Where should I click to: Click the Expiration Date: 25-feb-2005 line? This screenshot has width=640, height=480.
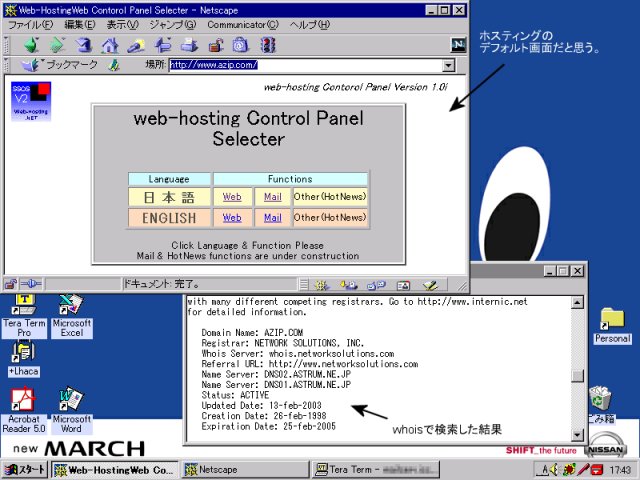point(269,427)
